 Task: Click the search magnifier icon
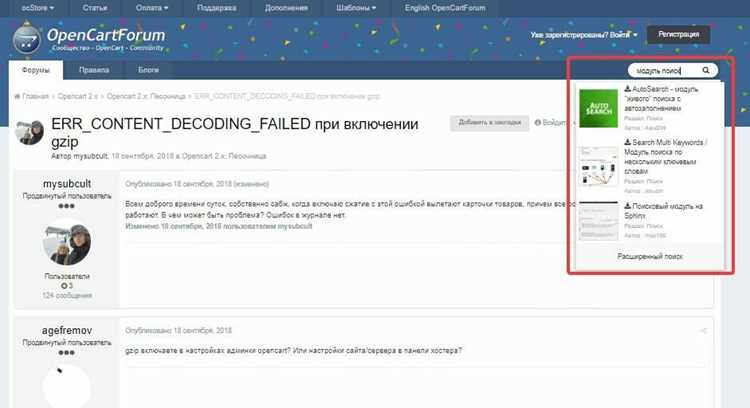706,70
